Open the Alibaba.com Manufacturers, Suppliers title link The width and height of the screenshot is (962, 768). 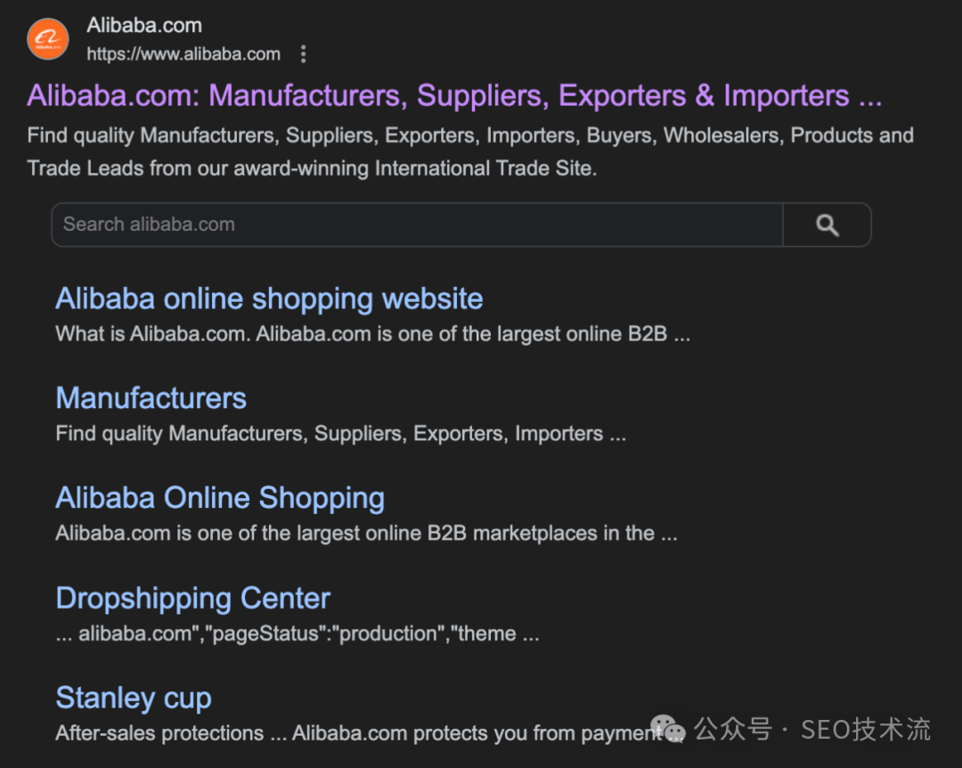tap(454, 96)
